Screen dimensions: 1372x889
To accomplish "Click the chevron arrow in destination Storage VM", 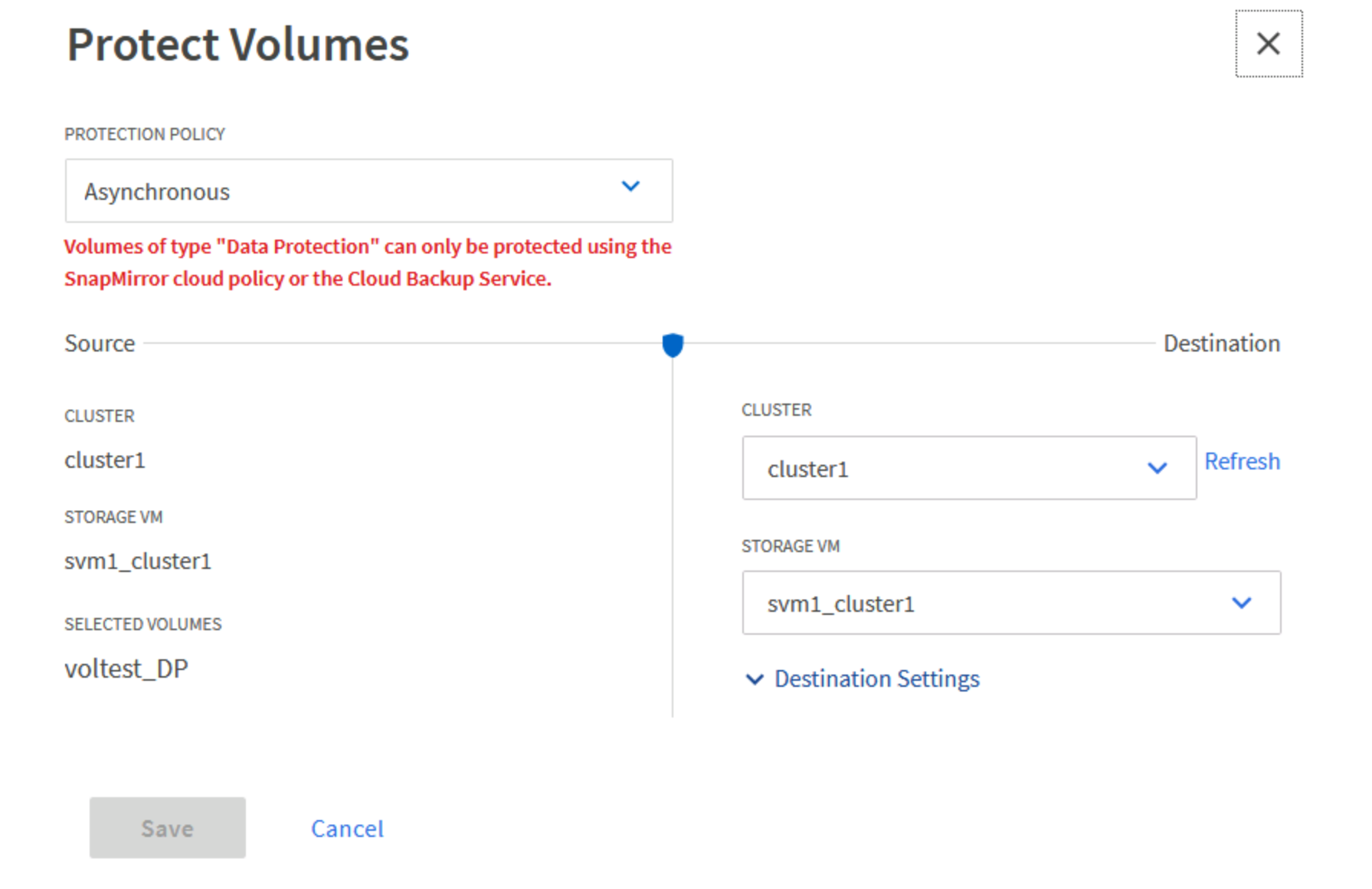I will [1241, 603].
